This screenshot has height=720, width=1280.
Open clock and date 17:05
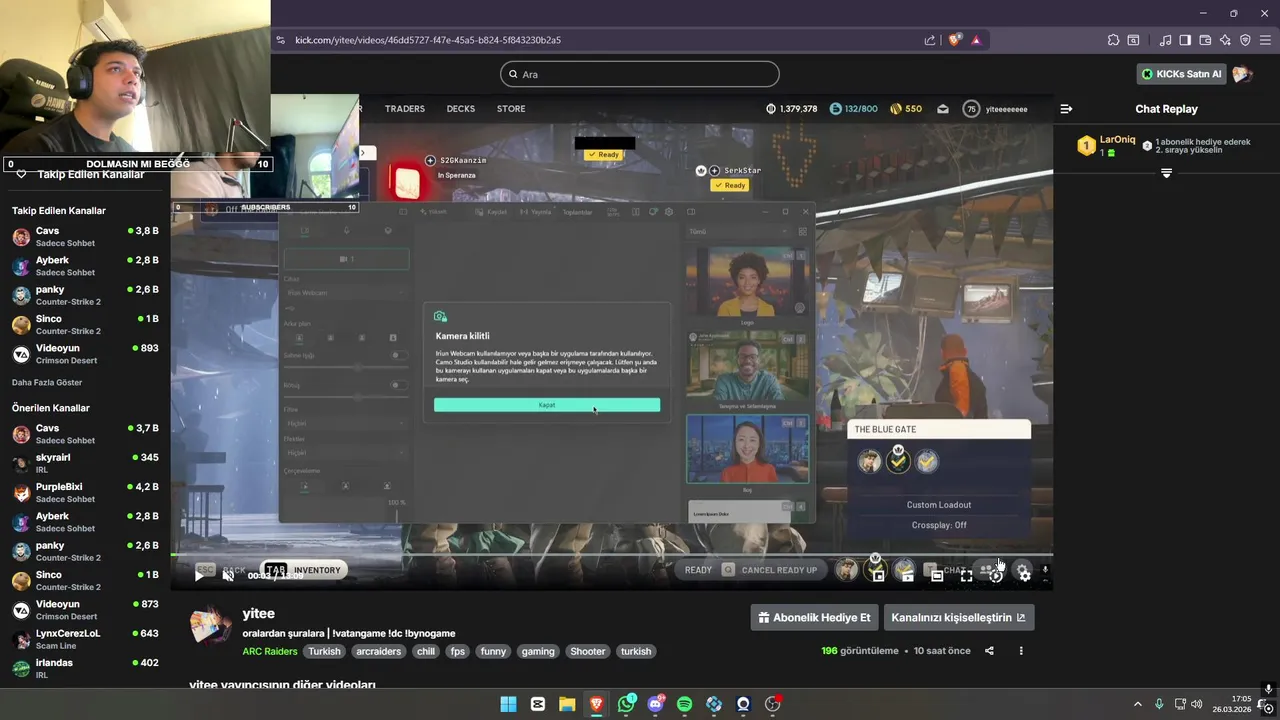coord(1232,704)
